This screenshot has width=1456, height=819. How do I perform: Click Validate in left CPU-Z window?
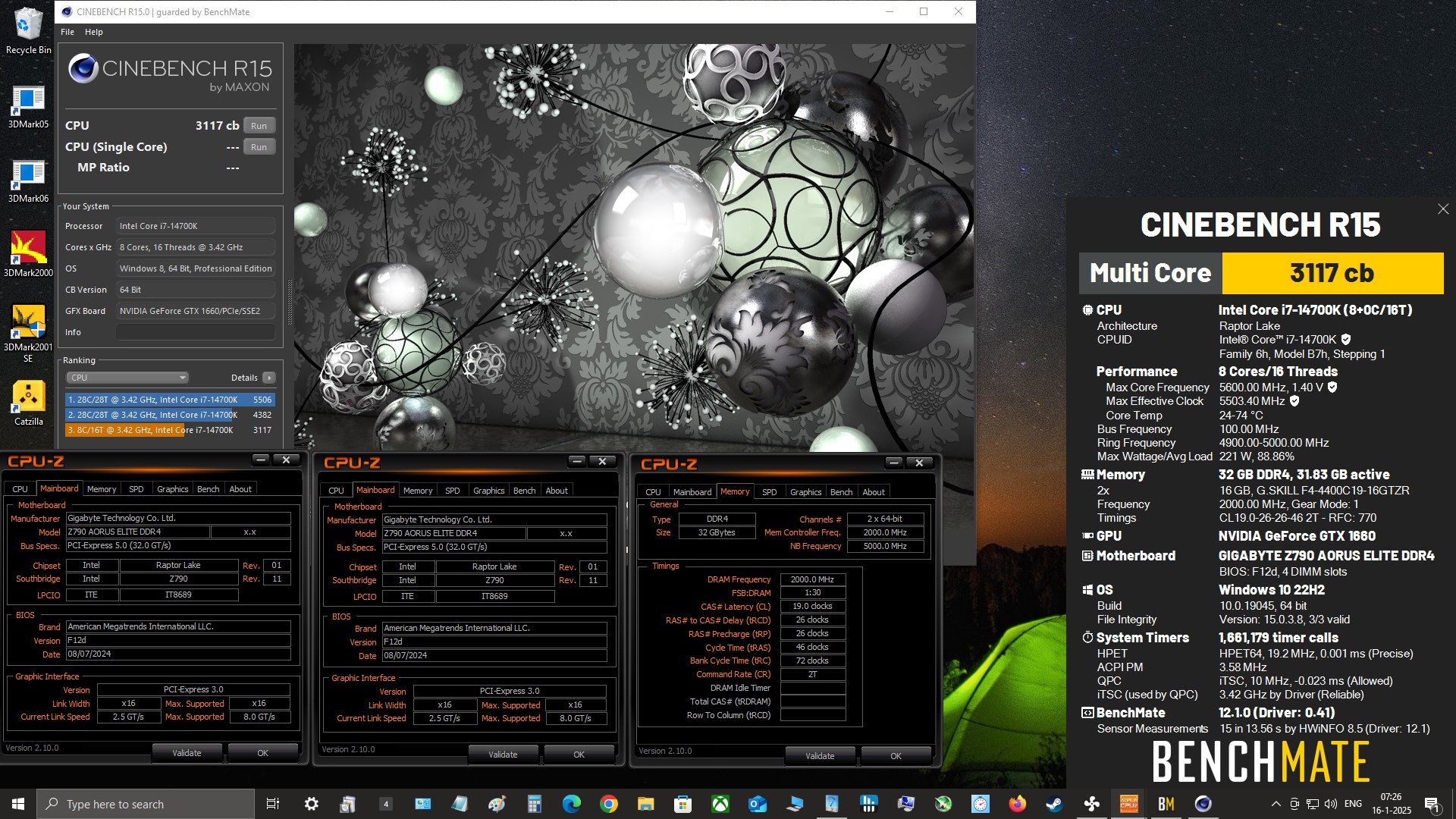pyautogui.click(x=187, y=753)
